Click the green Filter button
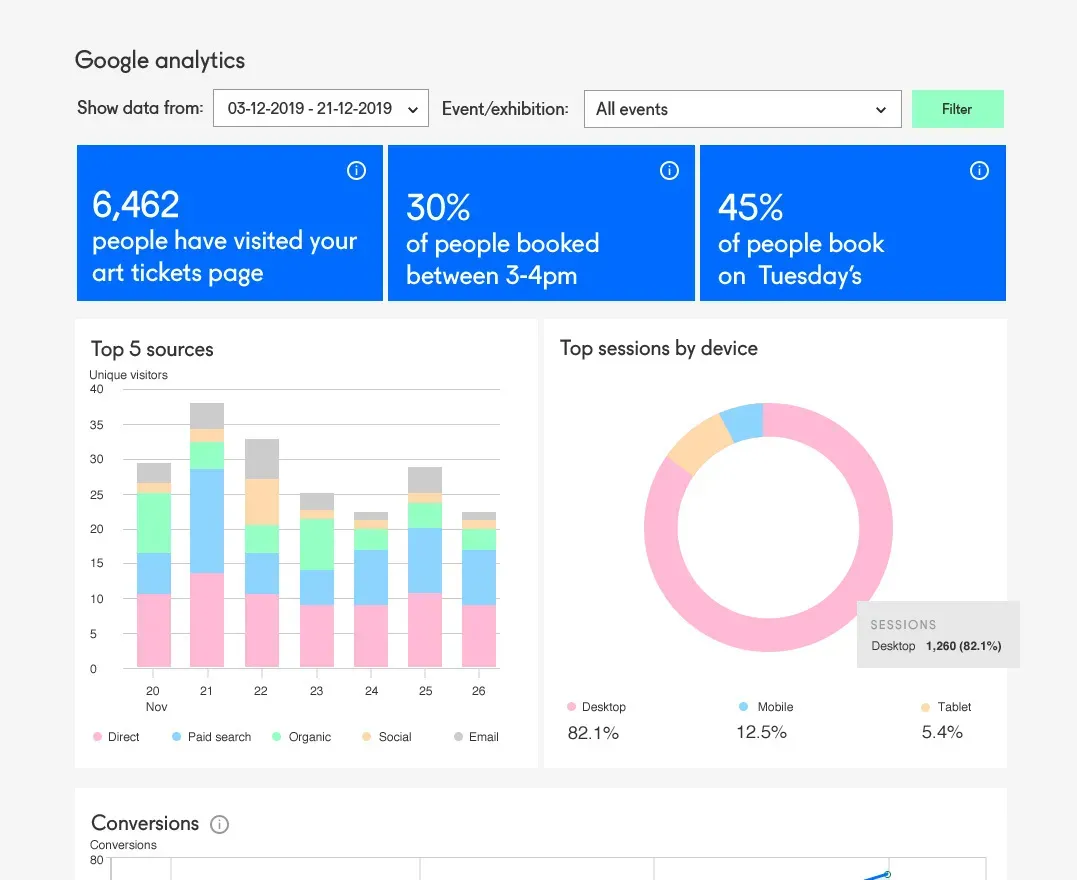 click(x=956, y=108)
